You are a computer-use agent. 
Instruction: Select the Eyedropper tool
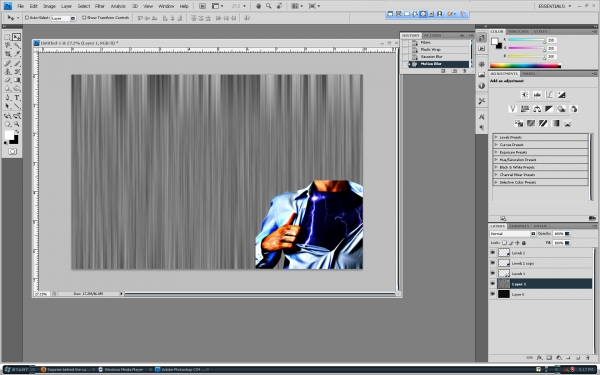click(x=16, y=54)
